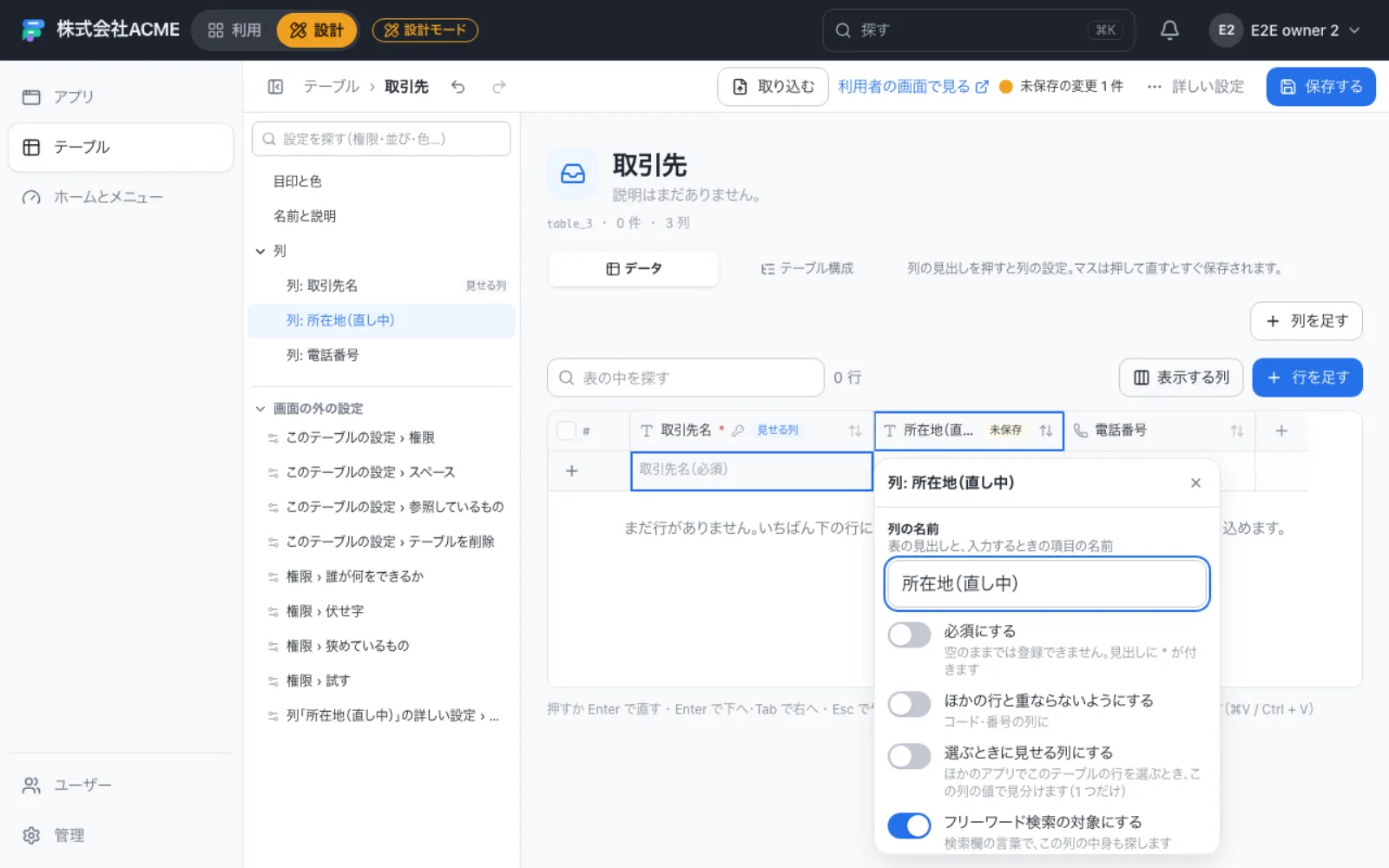Viewport: 1389px width, 868px height.
Task: Open 利用者の画面で見る link
Action: pos(913,87)
